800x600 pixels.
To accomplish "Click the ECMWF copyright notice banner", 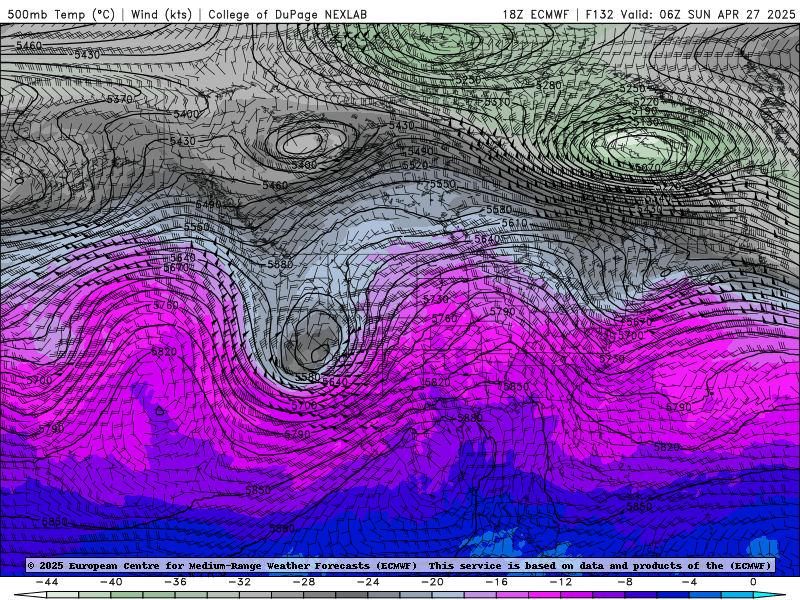I will point(399,566).
